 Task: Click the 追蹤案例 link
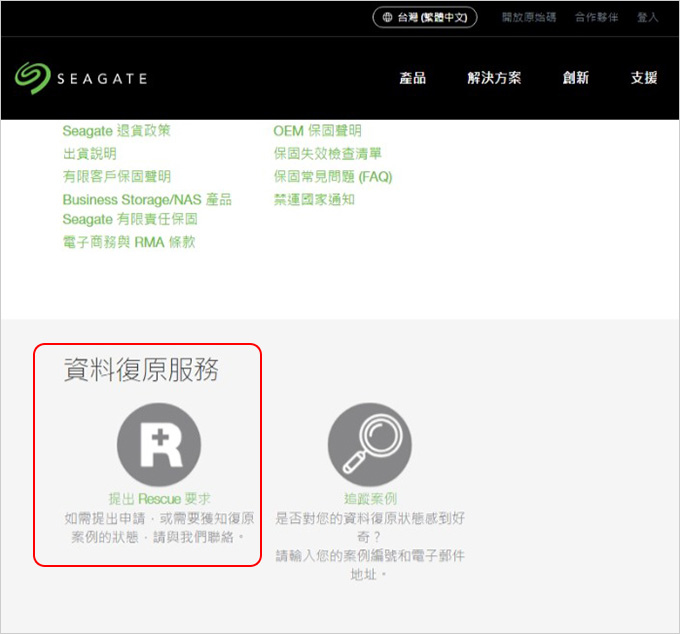pos(370,499)
